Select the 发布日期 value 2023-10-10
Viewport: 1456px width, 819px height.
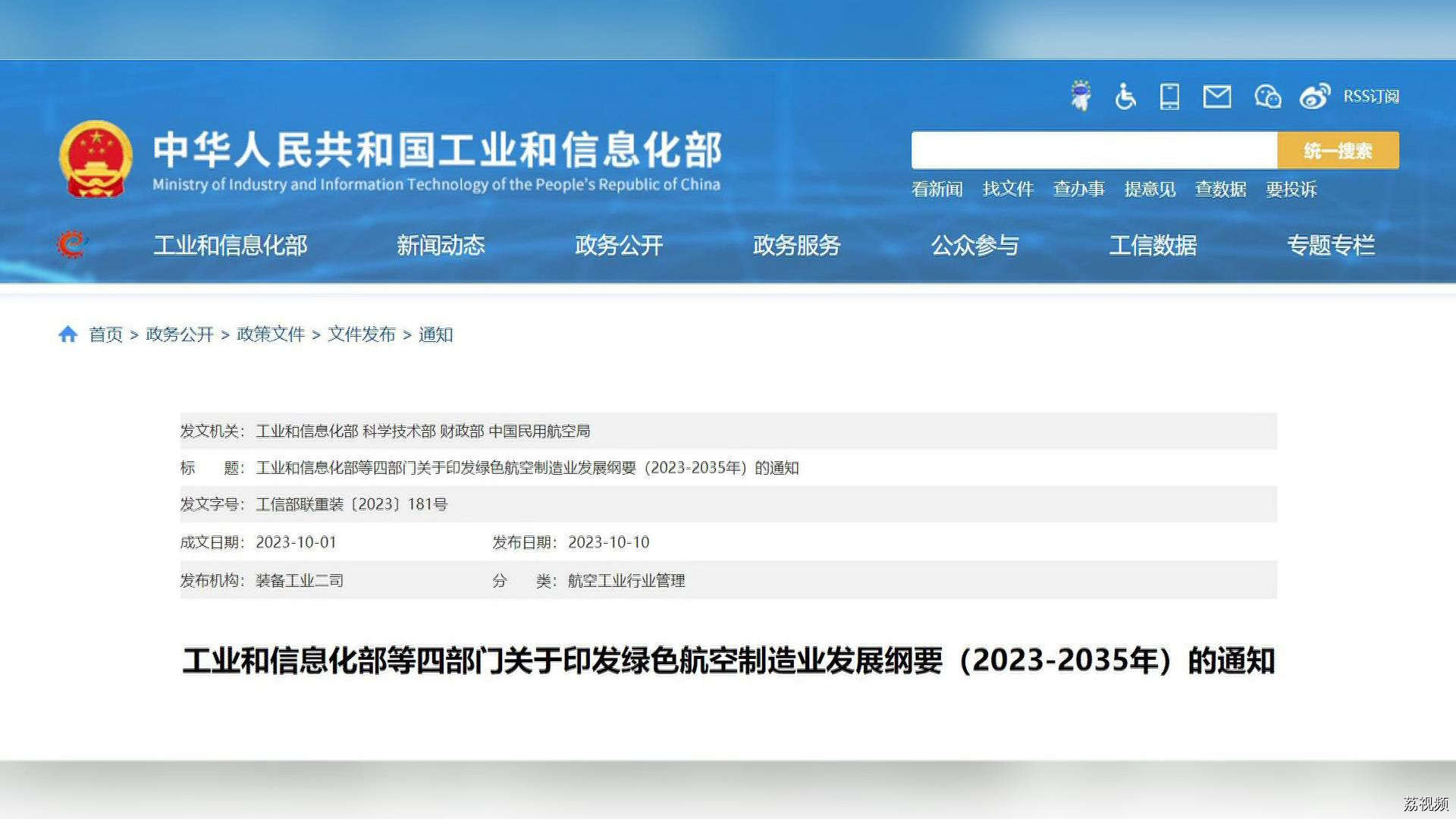(609, 542)
